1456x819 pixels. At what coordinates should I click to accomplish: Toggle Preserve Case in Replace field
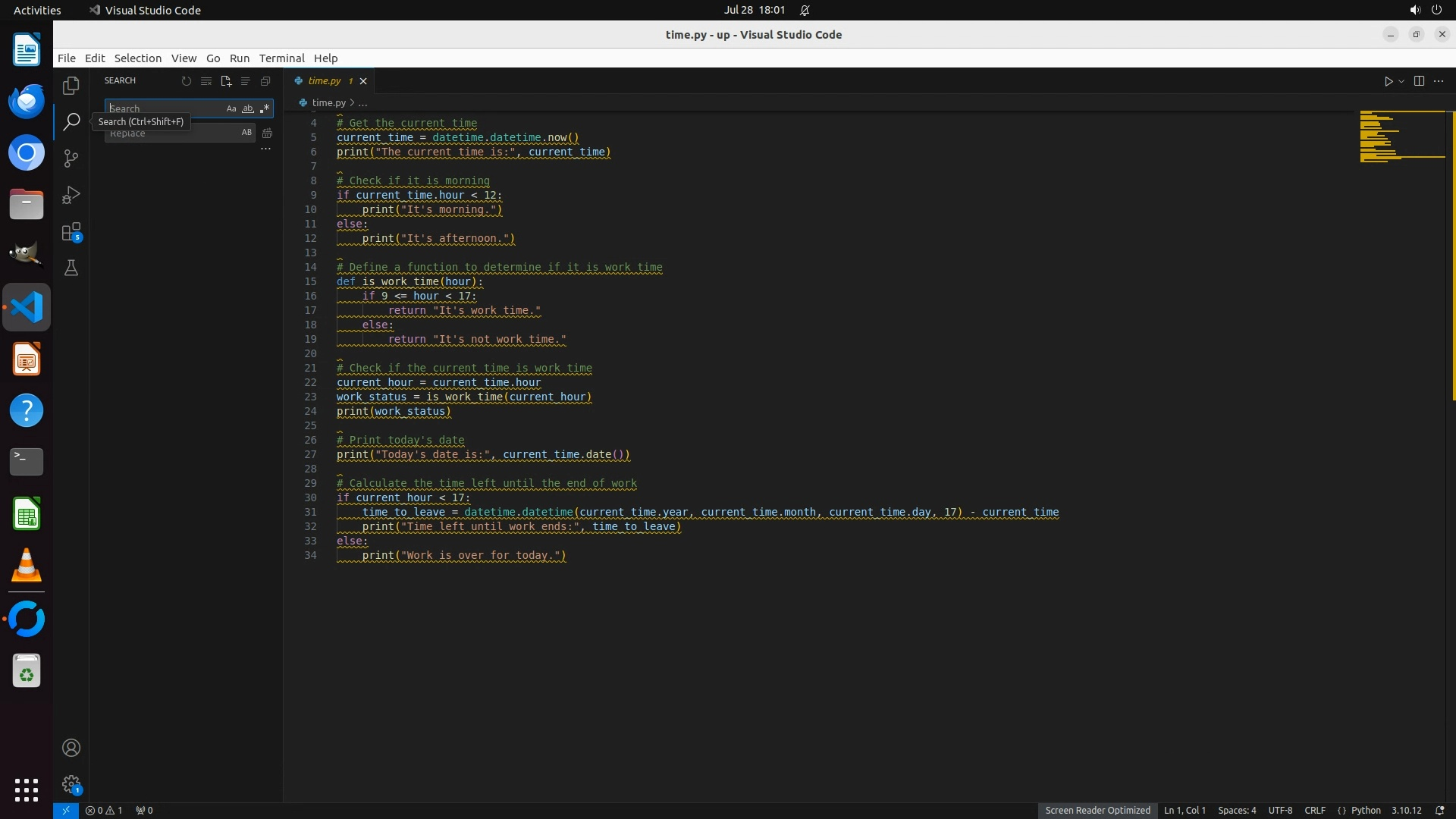[246, 133]
